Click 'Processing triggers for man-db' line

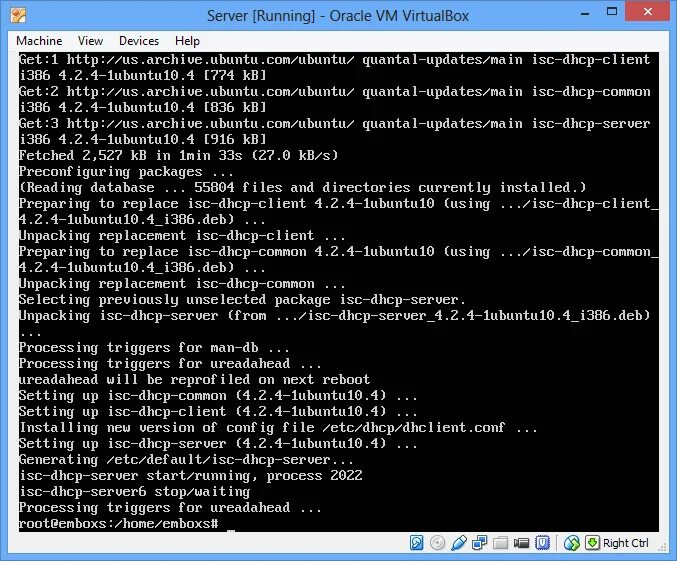click(x=154, y=348)
